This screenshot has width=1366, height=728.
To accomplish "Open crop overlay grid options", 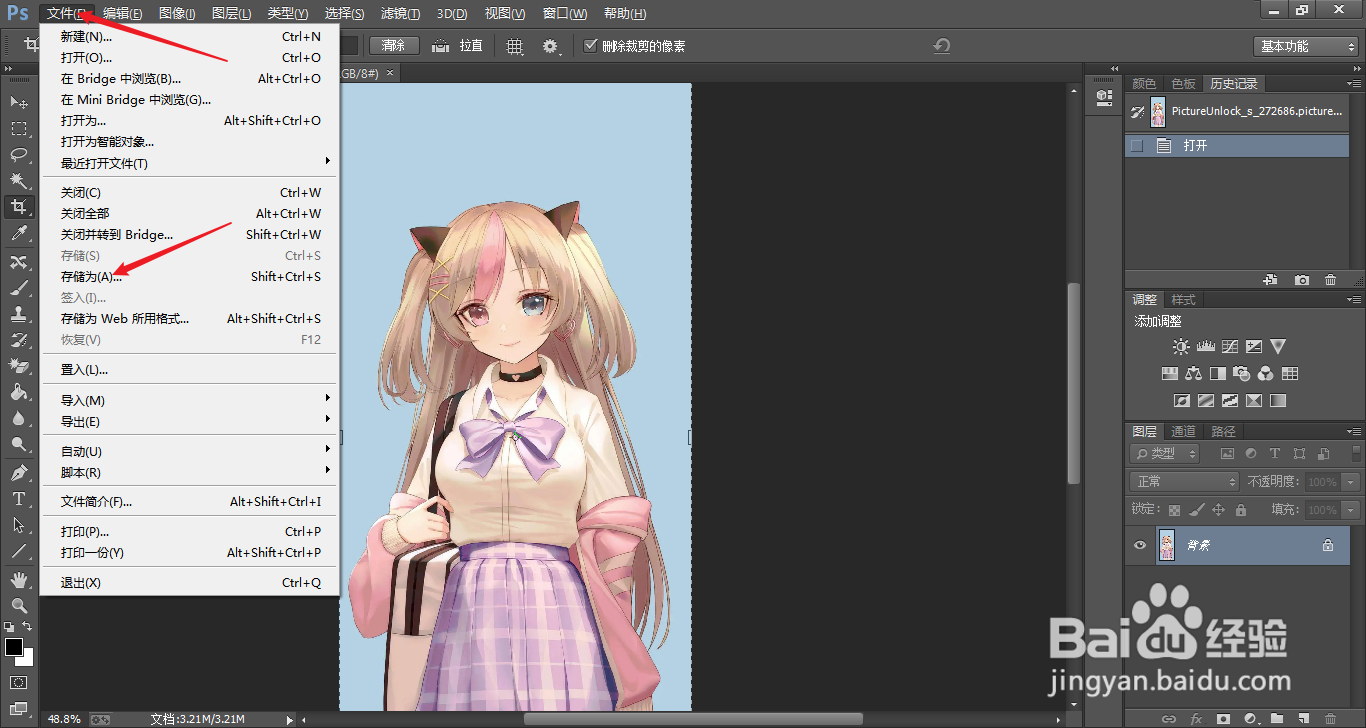I will click(x=515, y=46).
